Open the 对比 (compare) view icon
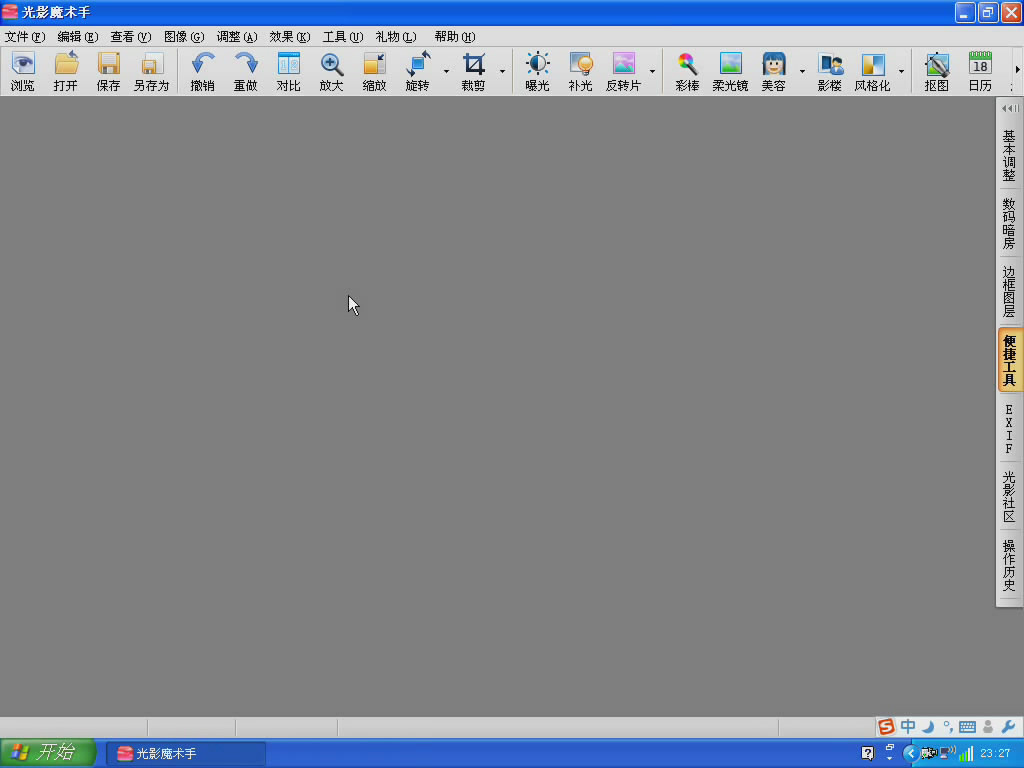 [x=289, y=71]
